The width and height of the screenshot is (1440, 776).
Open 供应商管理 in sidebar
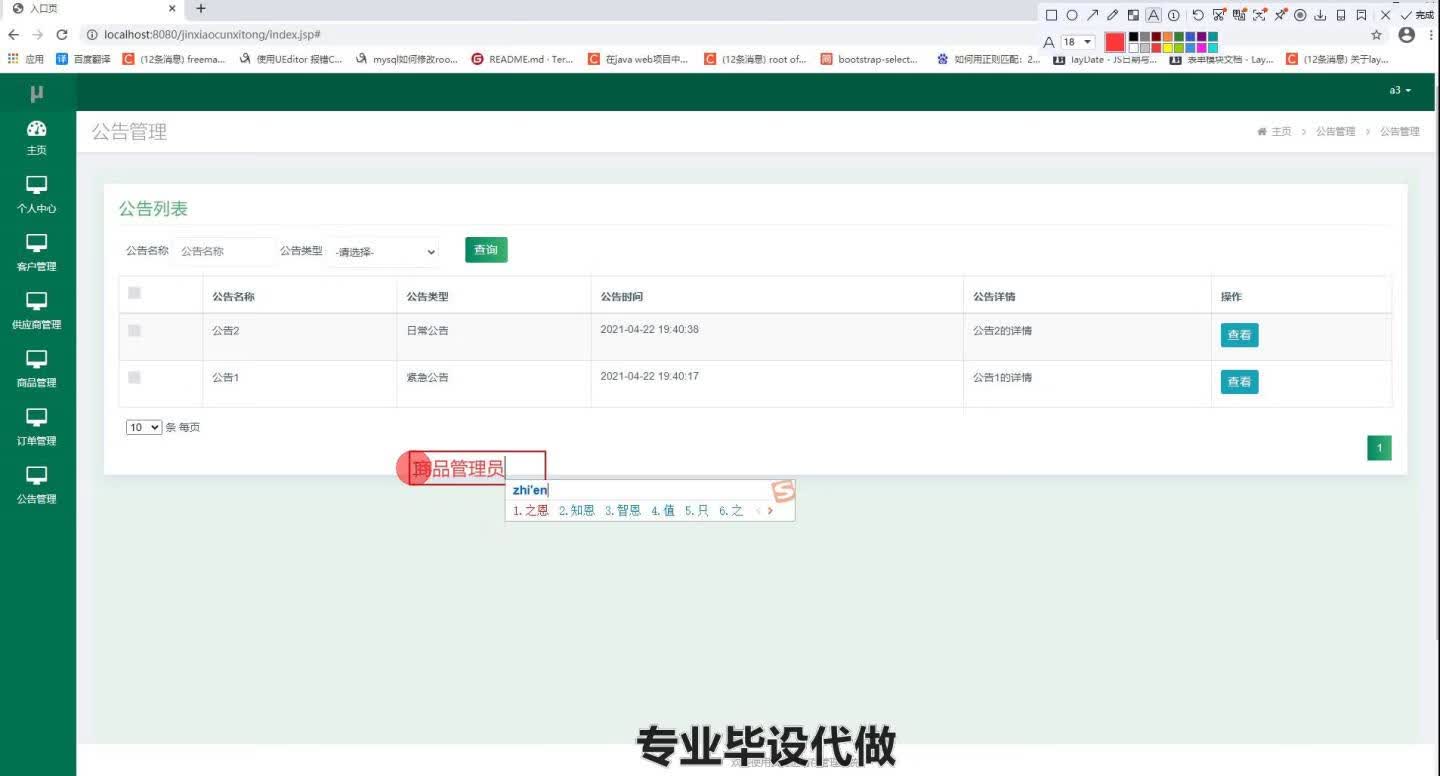37,311
